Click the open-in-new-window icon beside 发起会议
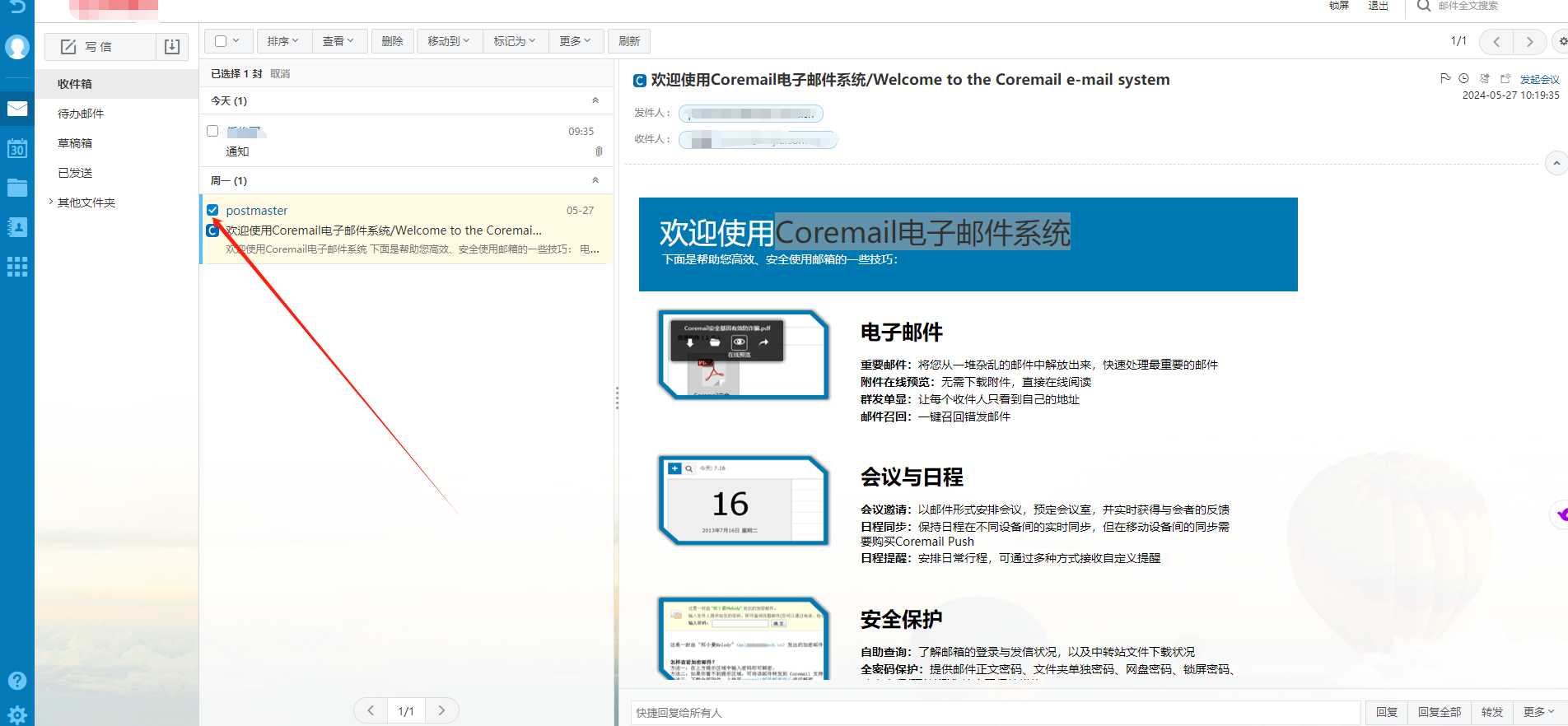Viewport: 1568px width, 726px height. [1505, 78]
